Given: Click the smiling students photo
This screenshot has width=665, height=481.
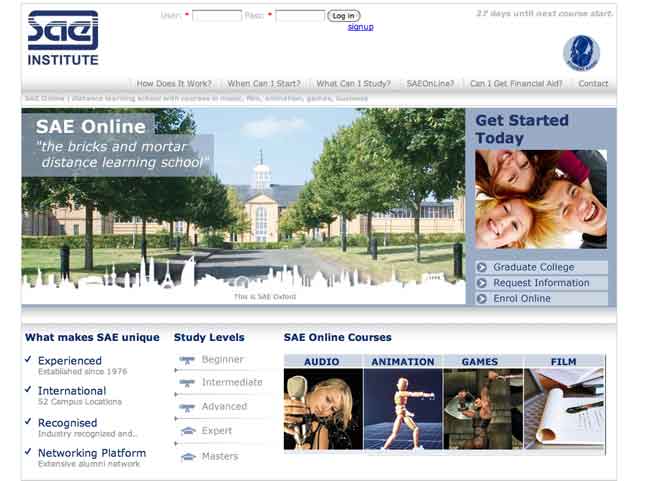Looking at the screenshot, I should [541, 199].
